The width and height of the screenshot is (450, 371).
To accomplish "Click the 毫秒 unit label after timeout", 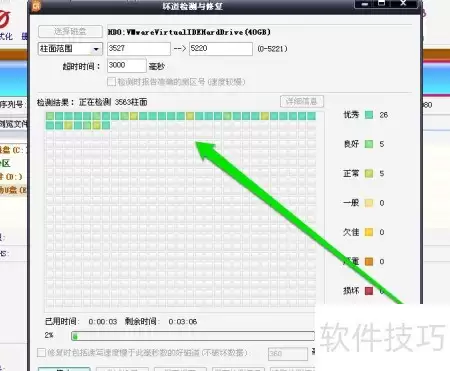I will 156,66.
